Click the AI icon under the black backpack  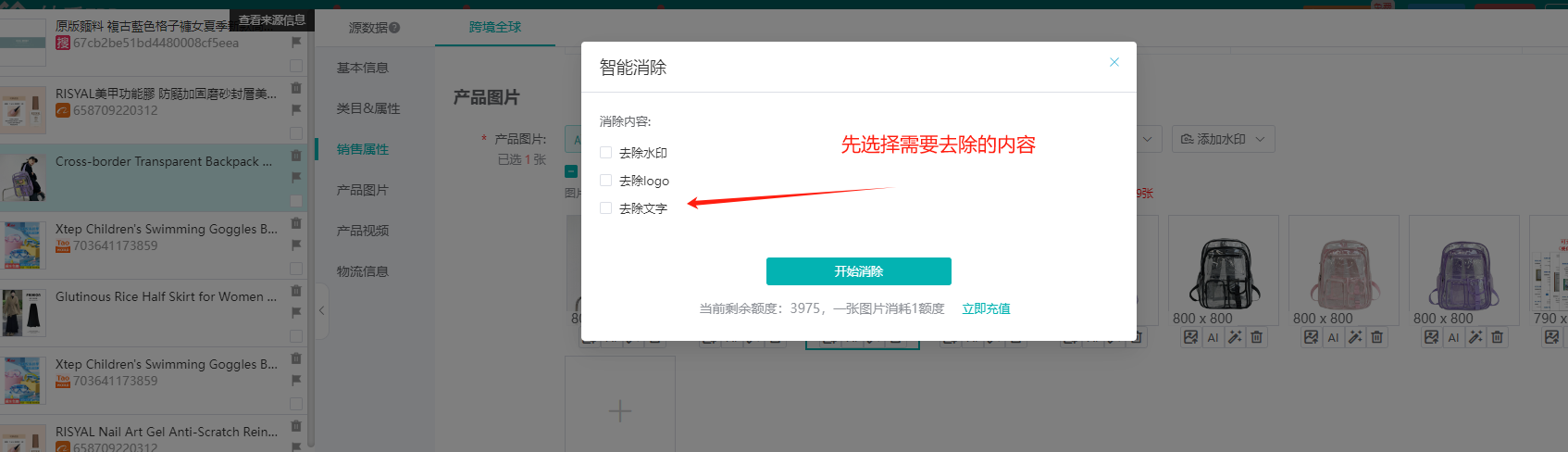tap(1213, 338)
